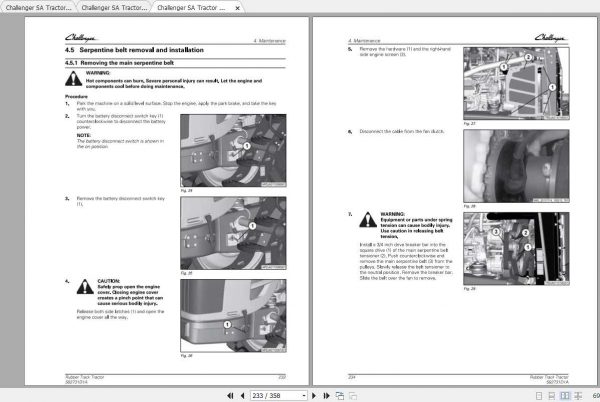Select two-page continuous scrolling view
Viewport: 600px width, 402px height.
[578, 396]
